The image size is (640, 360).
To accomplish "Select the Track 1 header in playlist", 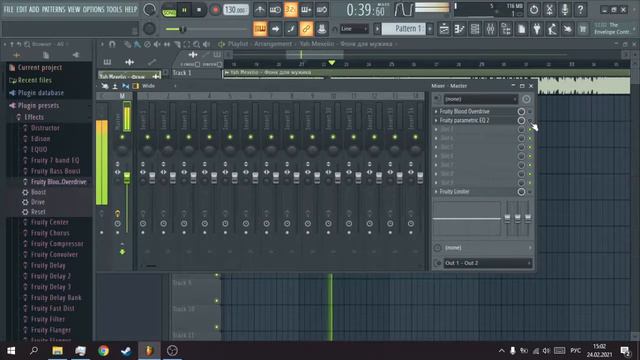I will (x=196, y=73).
